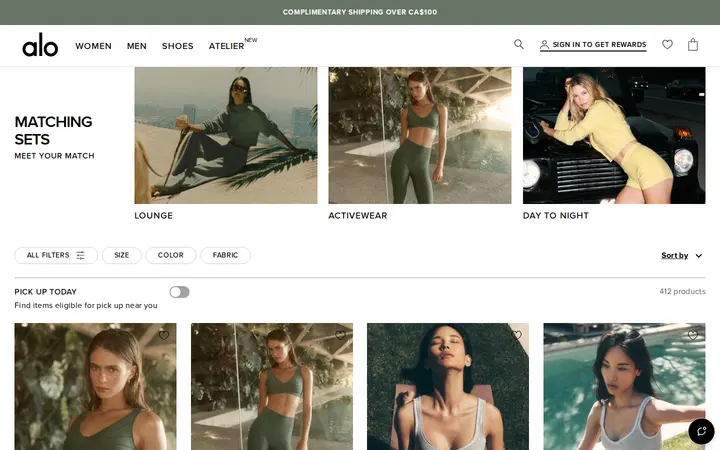This screenshot has width=720, height=450.
Task: Click the alo logo
Action: (x=40, y=45)
